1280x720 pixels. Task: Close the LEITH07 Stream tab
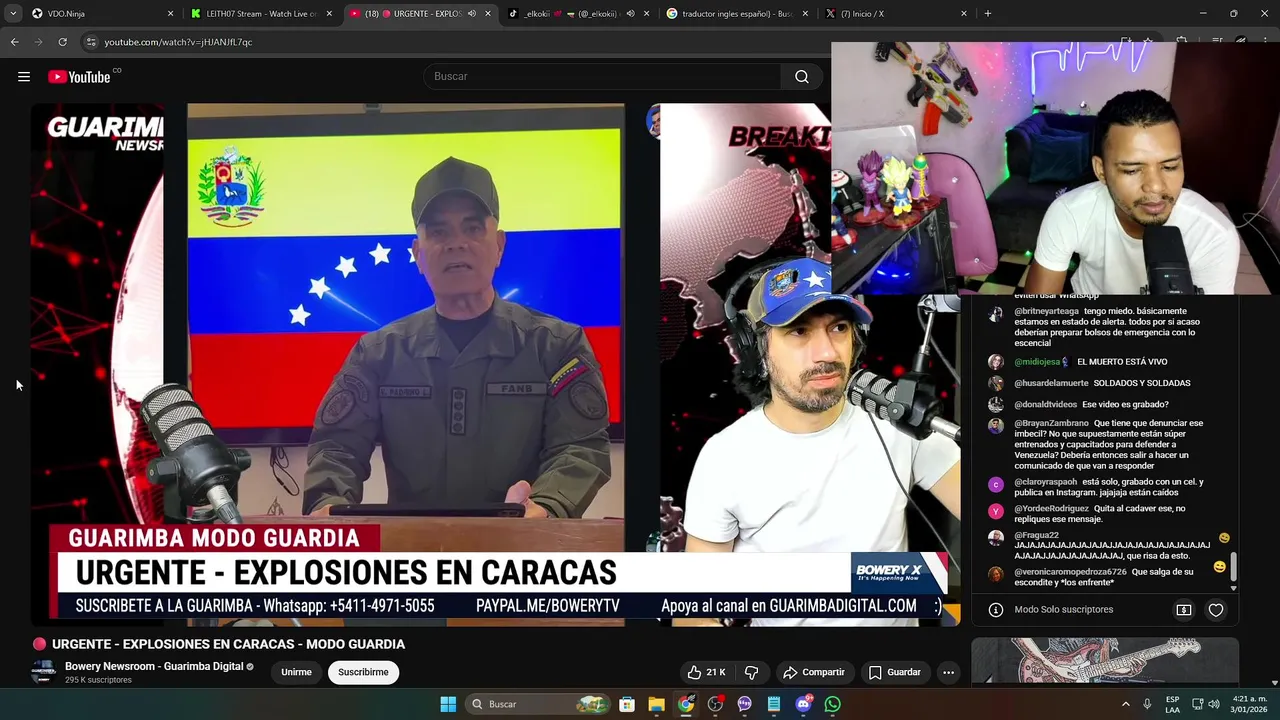coord(329,14)
